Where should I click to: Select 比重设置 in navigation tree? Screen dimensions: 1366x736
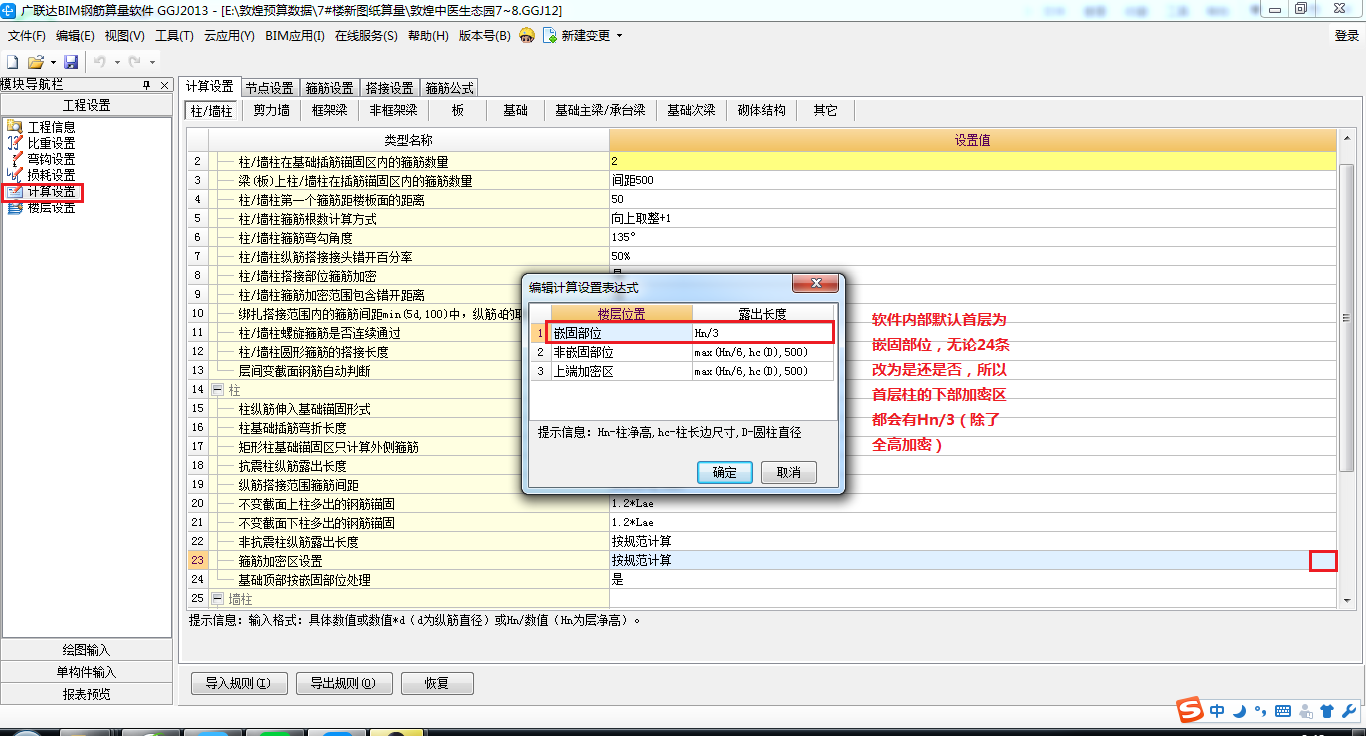(51, 143)
